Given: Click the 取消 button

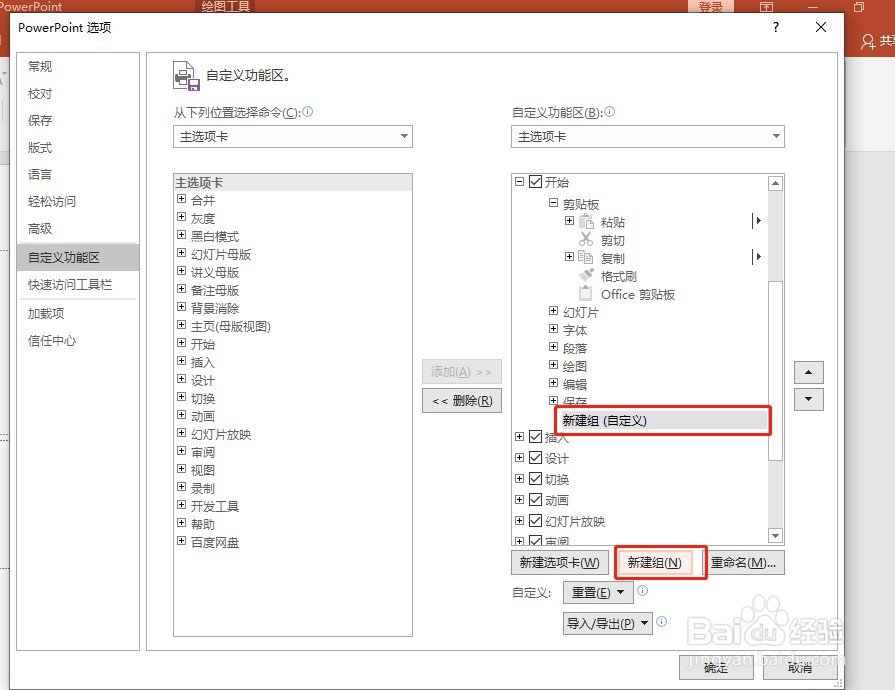Looking at the screenshot, I should point(799,668).
